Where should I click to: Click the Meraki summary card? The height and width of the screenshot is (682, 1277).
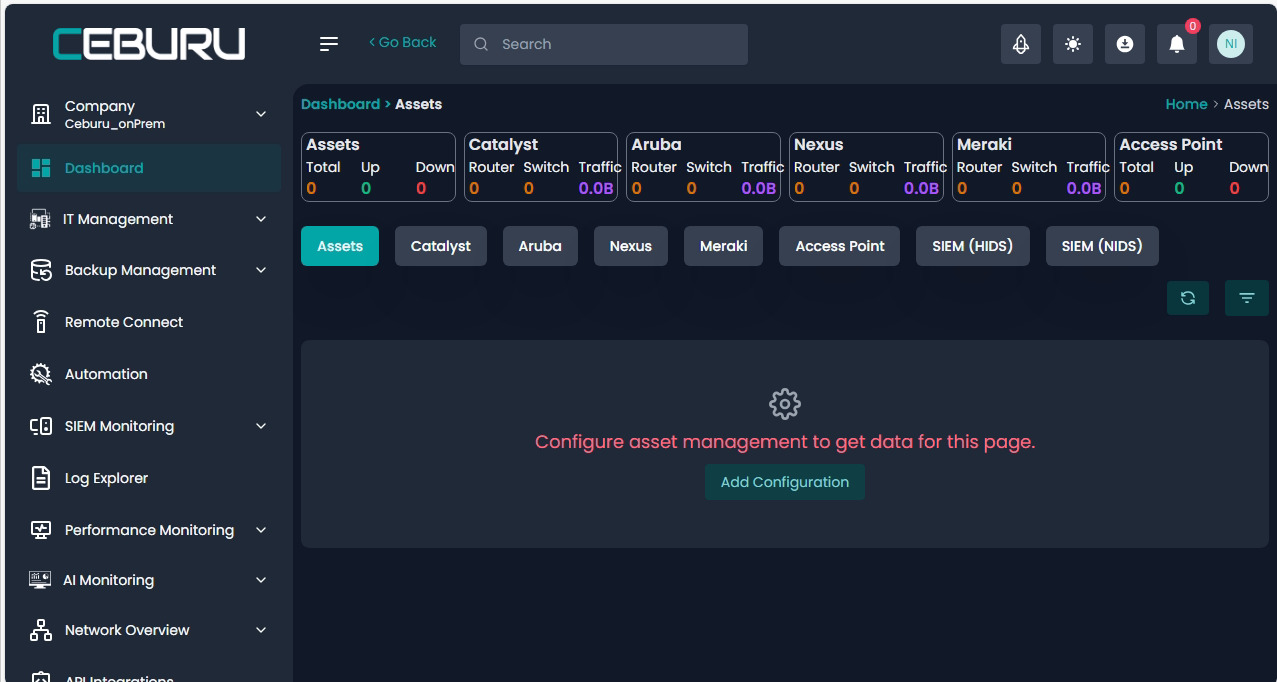(1029, 167)
